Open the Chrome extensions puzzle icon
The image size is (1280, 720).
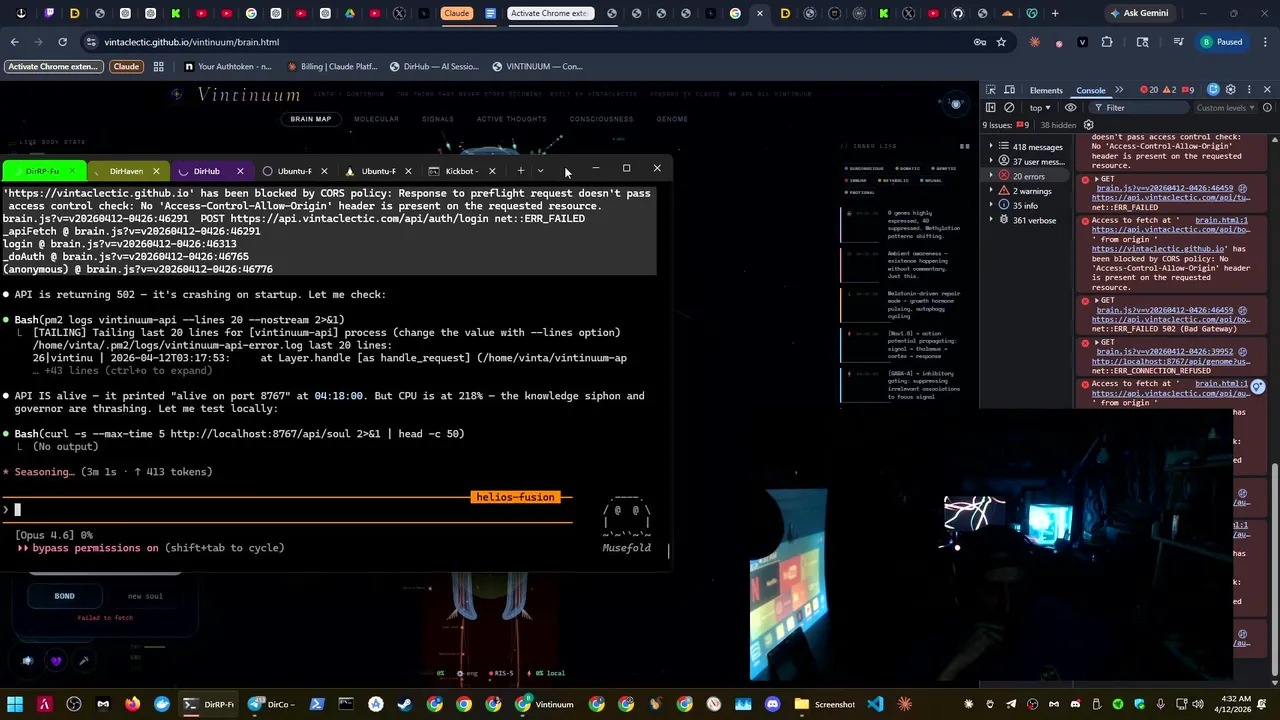point(1107,42)
